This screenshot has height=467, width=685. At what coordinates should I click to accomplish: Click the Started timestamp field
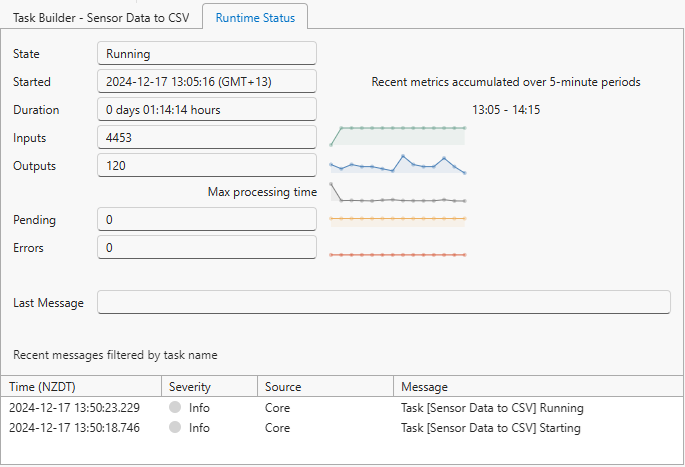click(207, 81)
